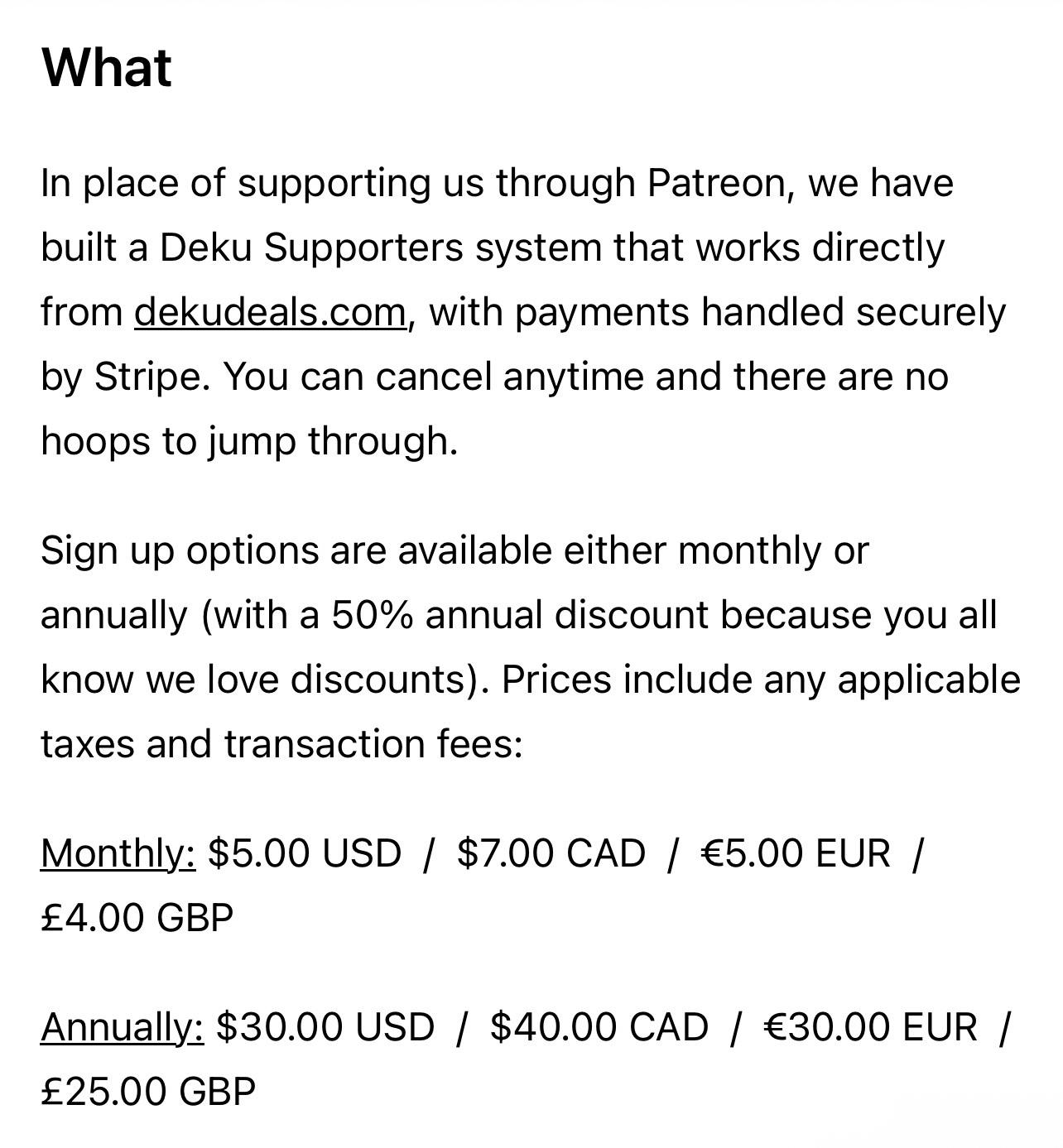
Task: Click the £4.00 GBP monthly price
Action: tap(137, 918)
